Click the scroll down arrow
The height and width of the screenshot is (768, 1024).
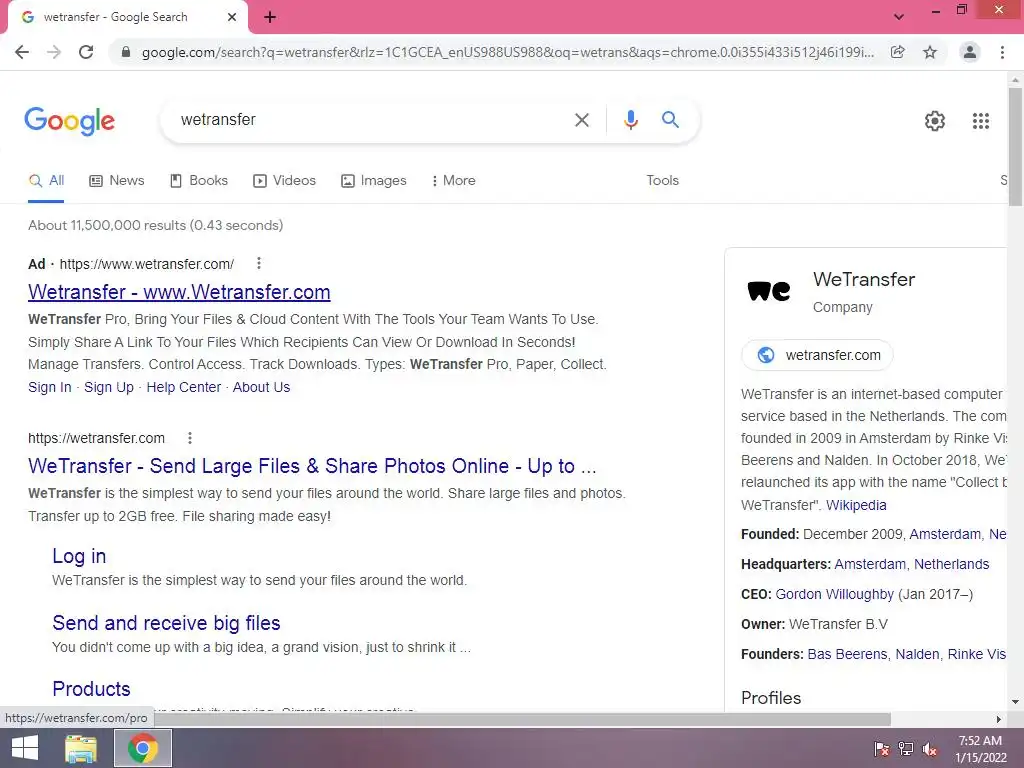[x=1015, y=702]
